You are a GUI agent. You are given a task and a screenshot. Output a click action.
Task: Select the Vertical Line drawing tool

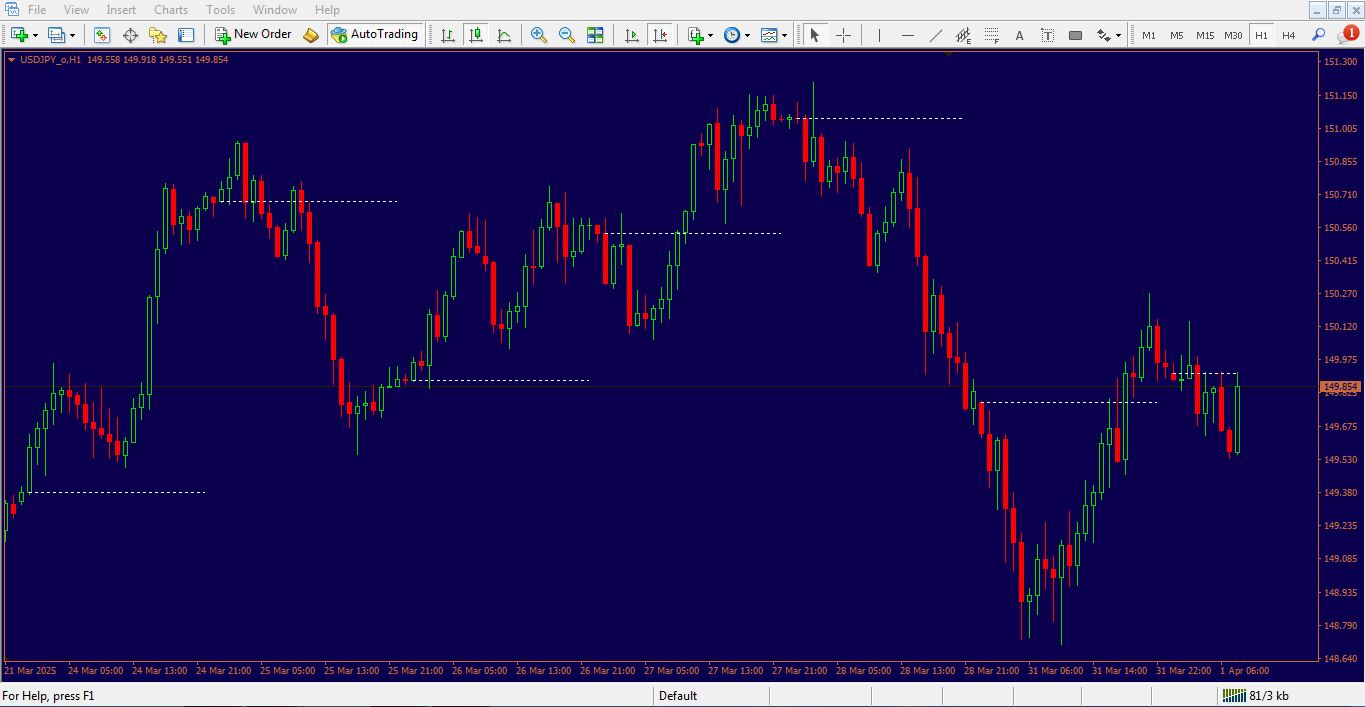879,35
